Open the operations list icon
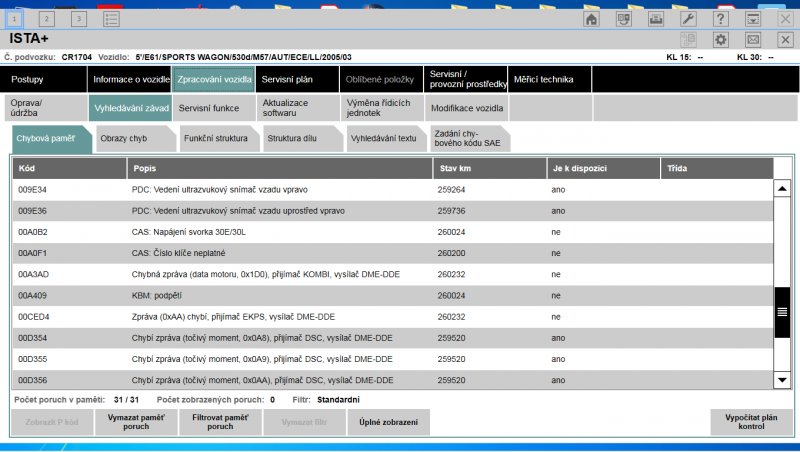The width and height of the screenshot is (800, 452). [x=111, y=19]
